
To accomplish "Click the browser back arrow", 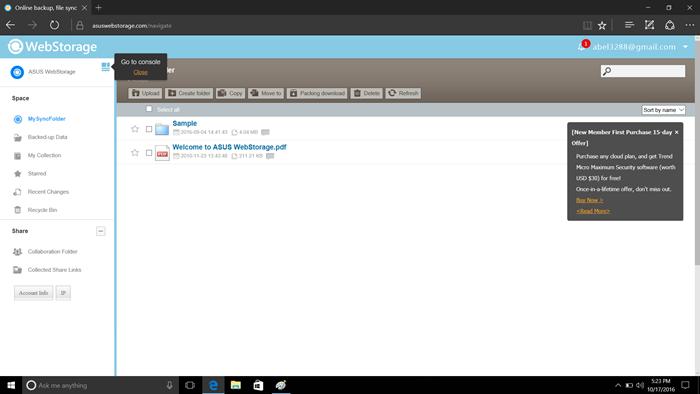I will [11, 25].
